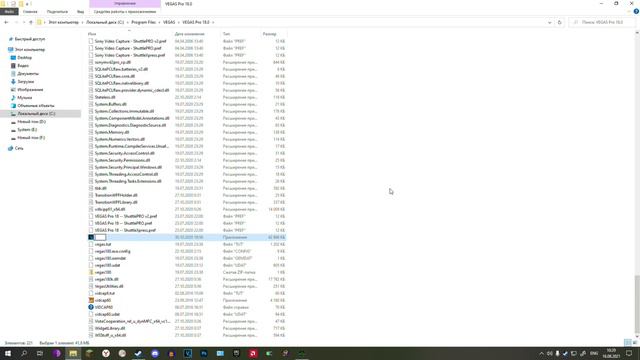Switch to File Explorer taskbar icon
640x360 pixels.
coord(73,353)
